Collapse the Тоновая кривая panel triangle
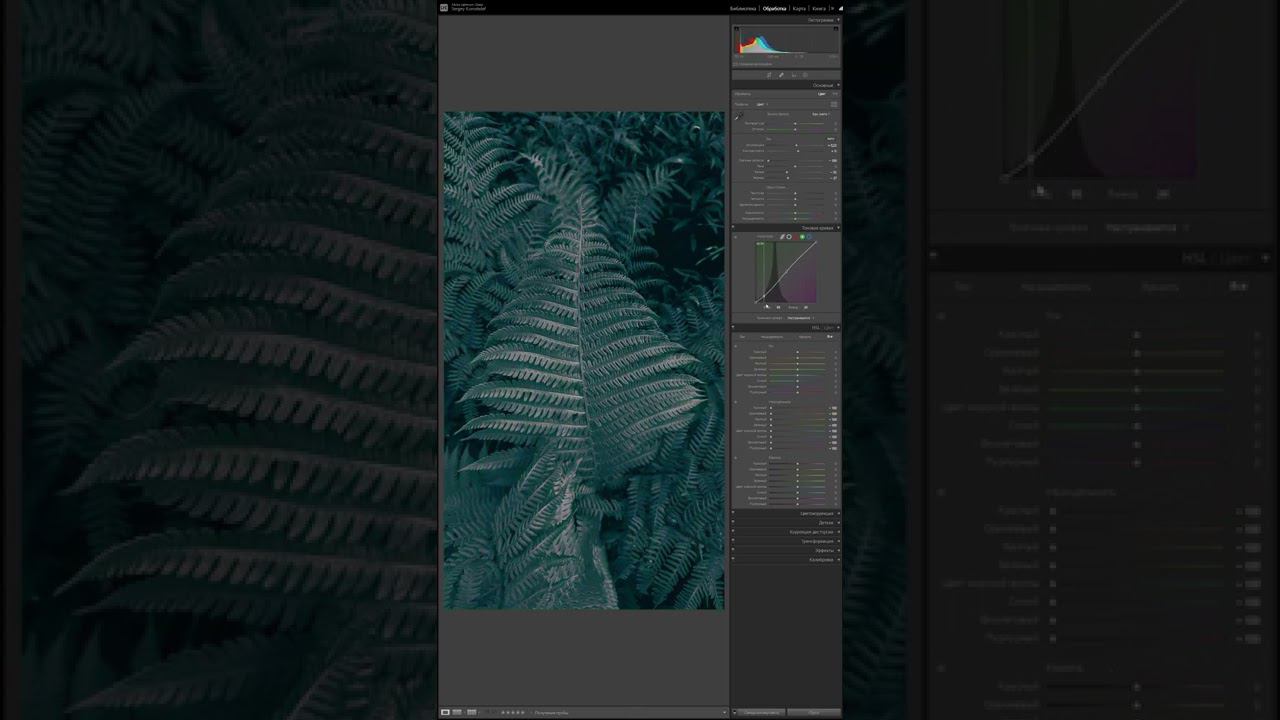The height and width of the screenshot is (720, 1280). [x=838, y=228]
